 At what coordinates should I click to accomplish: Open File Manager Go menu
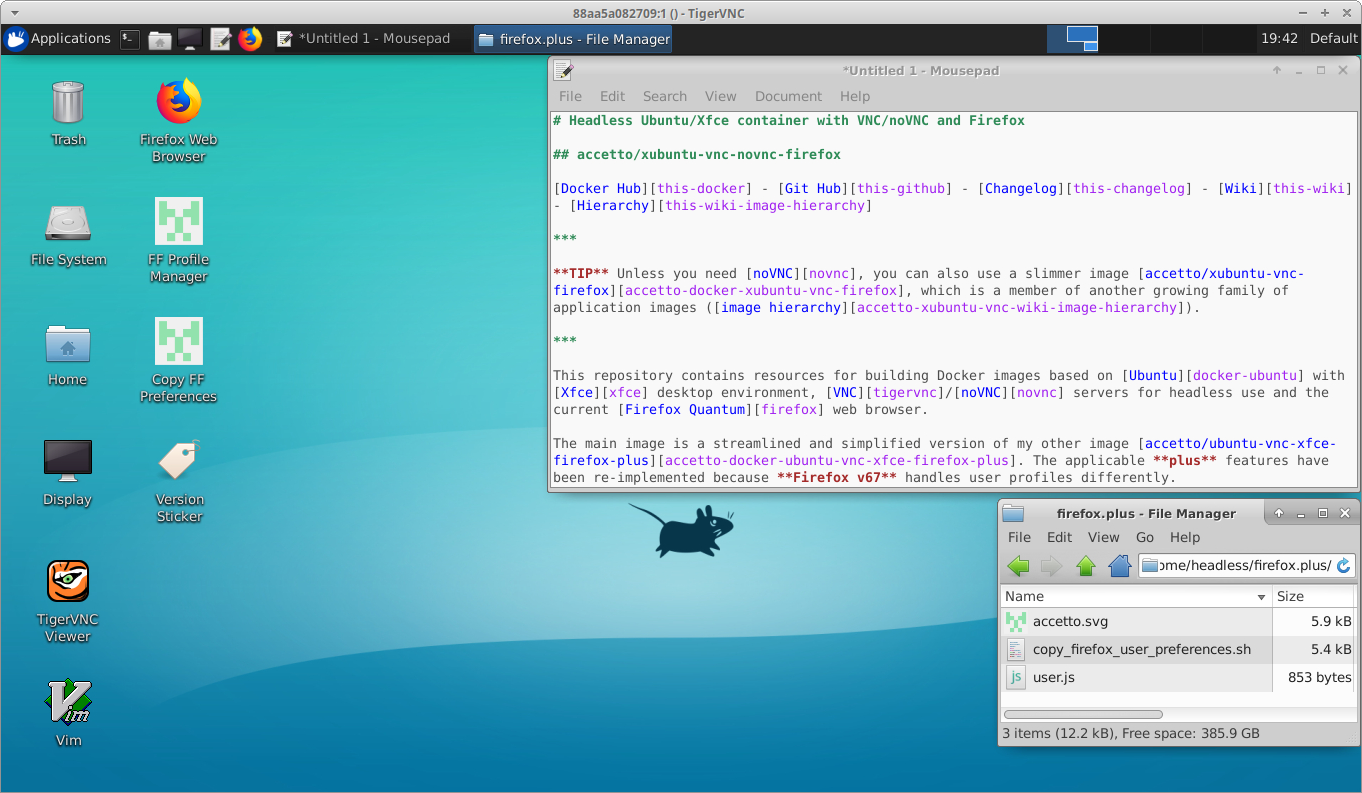coord(1145,537)
